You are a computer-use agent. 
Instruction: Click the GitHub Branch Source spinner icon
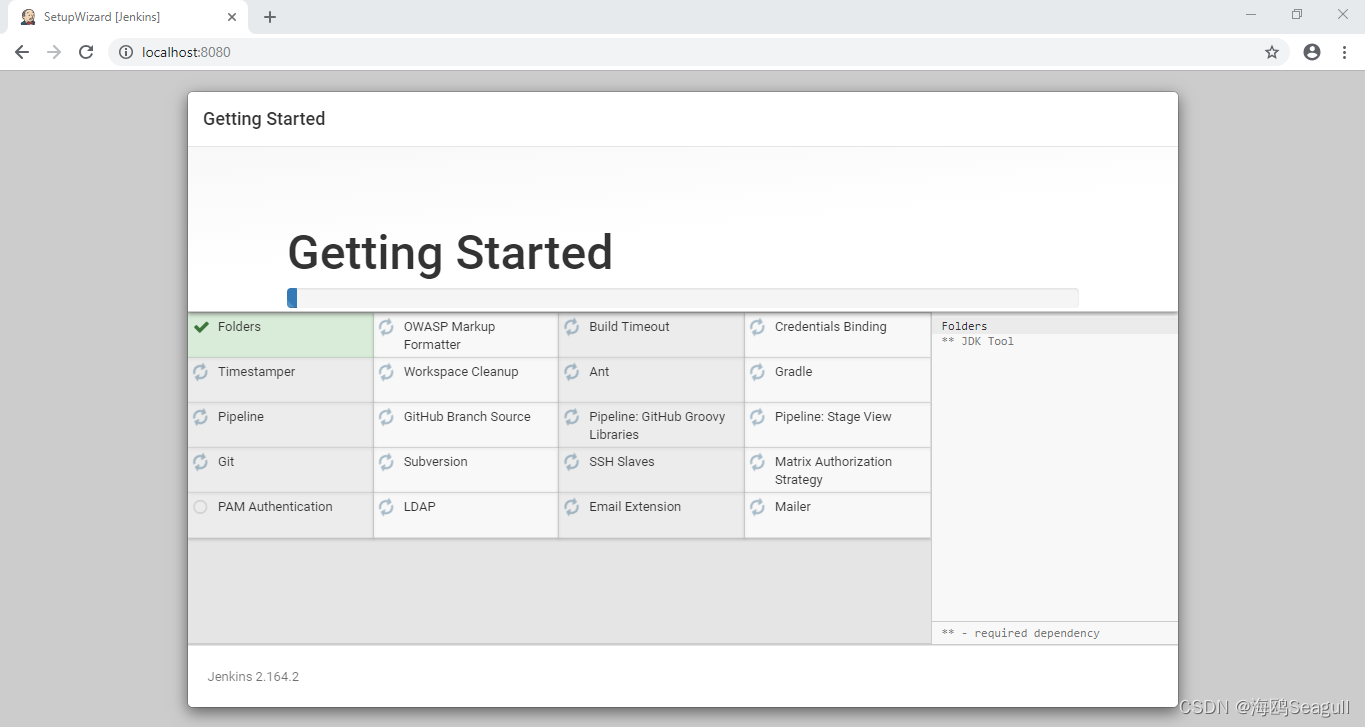point(386,417)
